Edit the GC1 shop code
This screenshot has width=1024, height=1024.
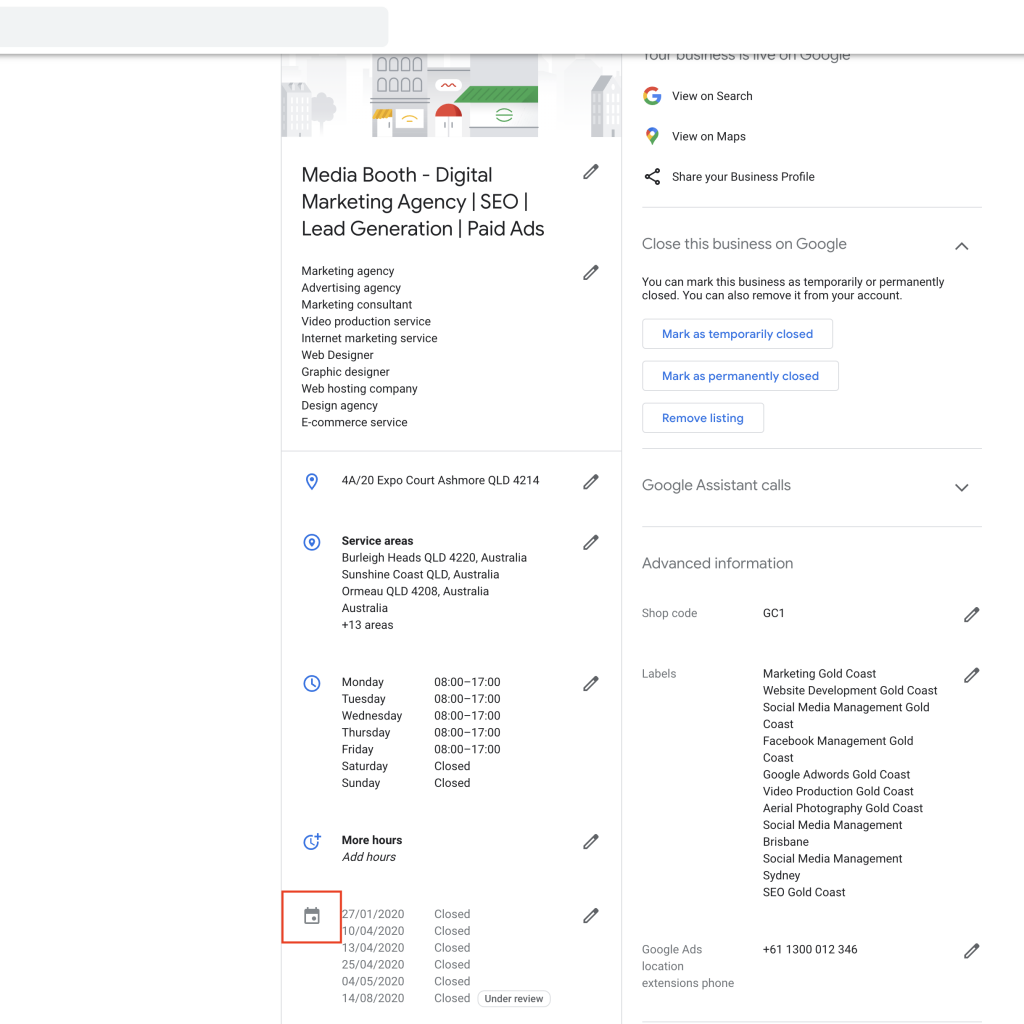[x=971, y=614]
